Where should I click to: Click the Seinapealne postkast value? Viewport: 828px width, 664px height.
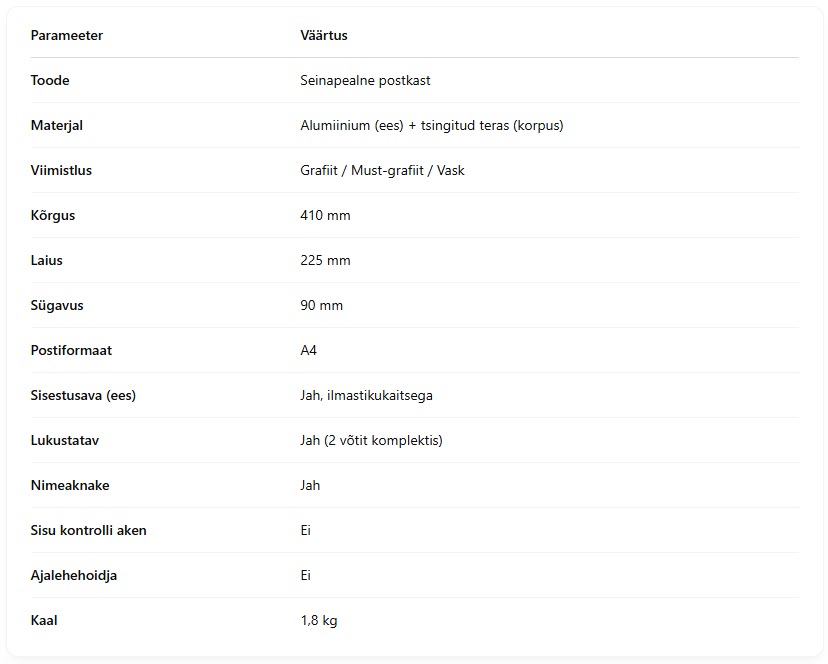(x=365, y=80)
